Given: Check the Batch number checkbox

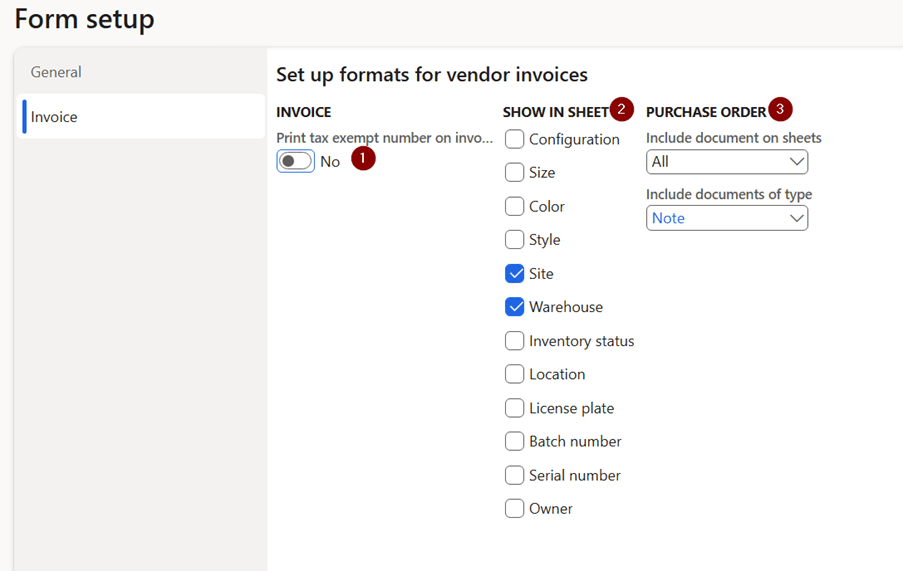Looking at the screenshot, I should click(514, 441).
